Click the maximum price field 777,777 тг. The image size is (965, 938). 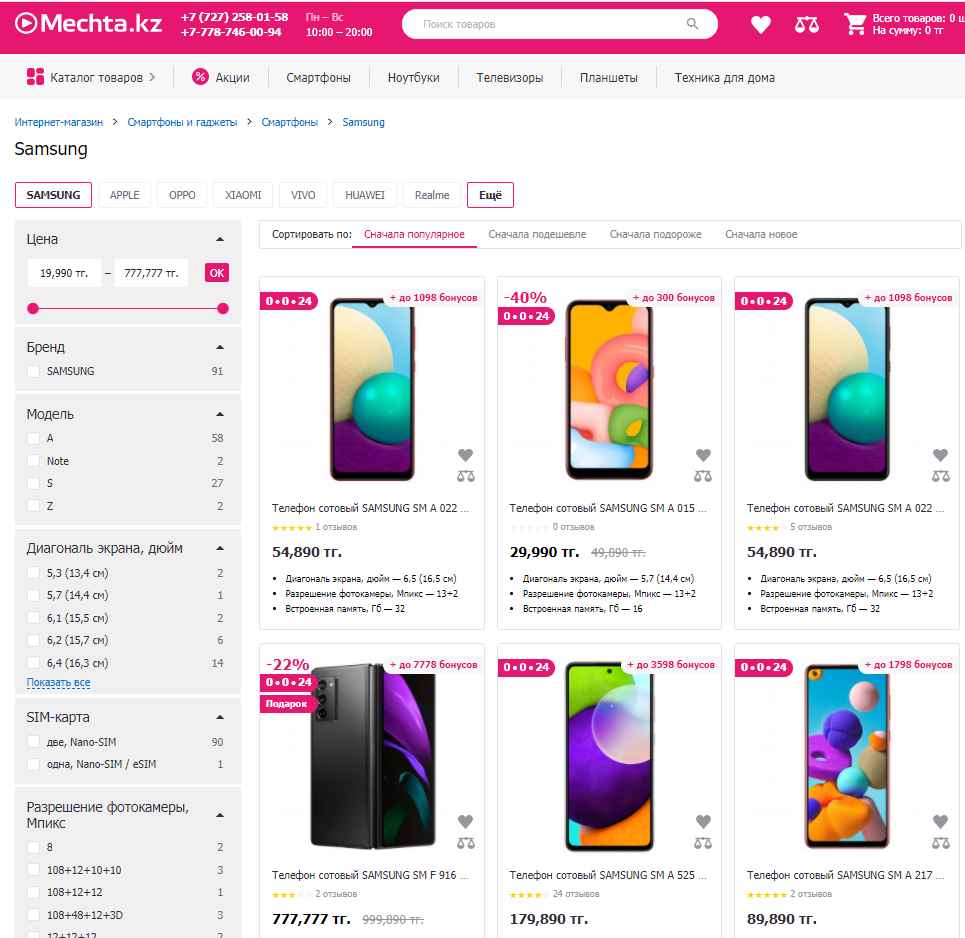tap(151, 273)
